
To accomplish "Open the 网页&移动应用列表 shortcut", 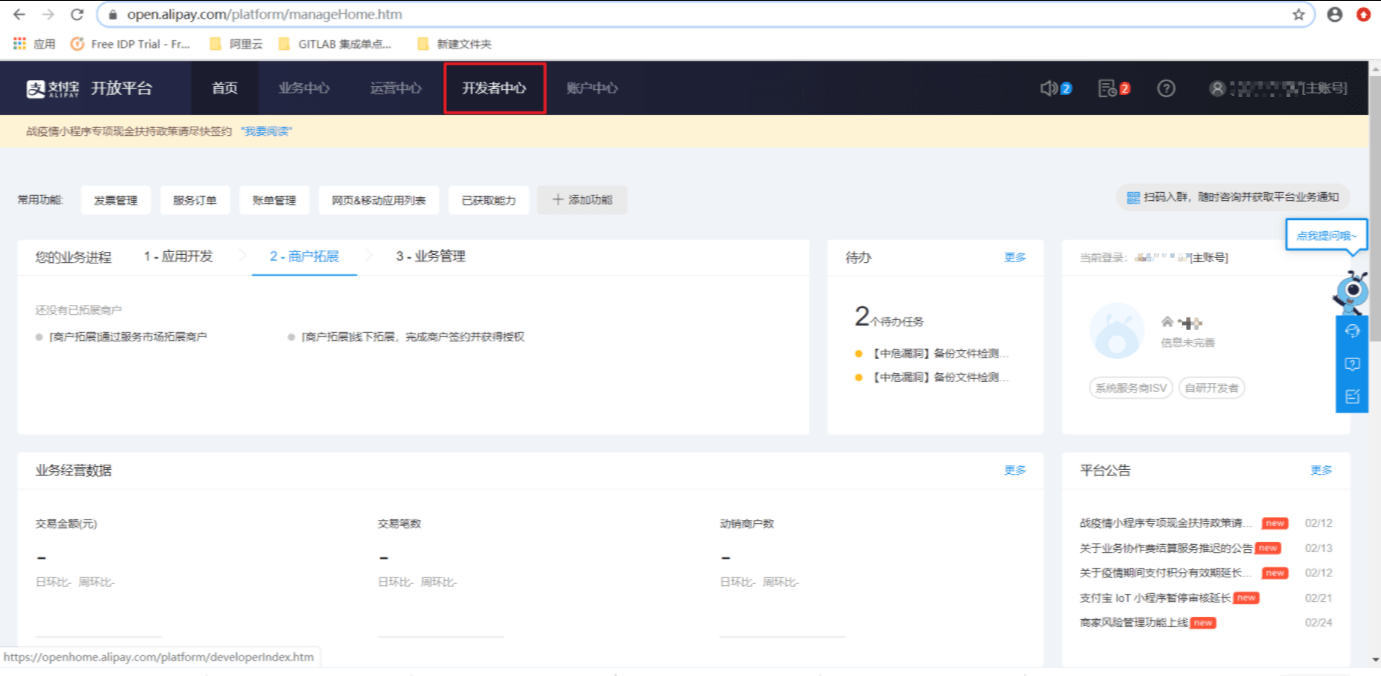I will click(379, 200).
